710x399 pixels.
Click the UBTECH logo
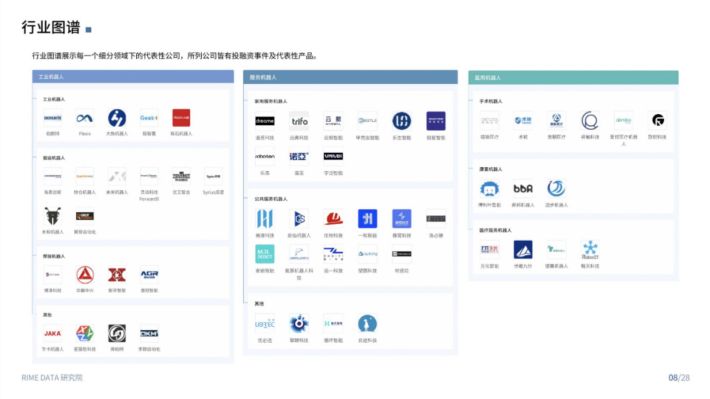265,324
